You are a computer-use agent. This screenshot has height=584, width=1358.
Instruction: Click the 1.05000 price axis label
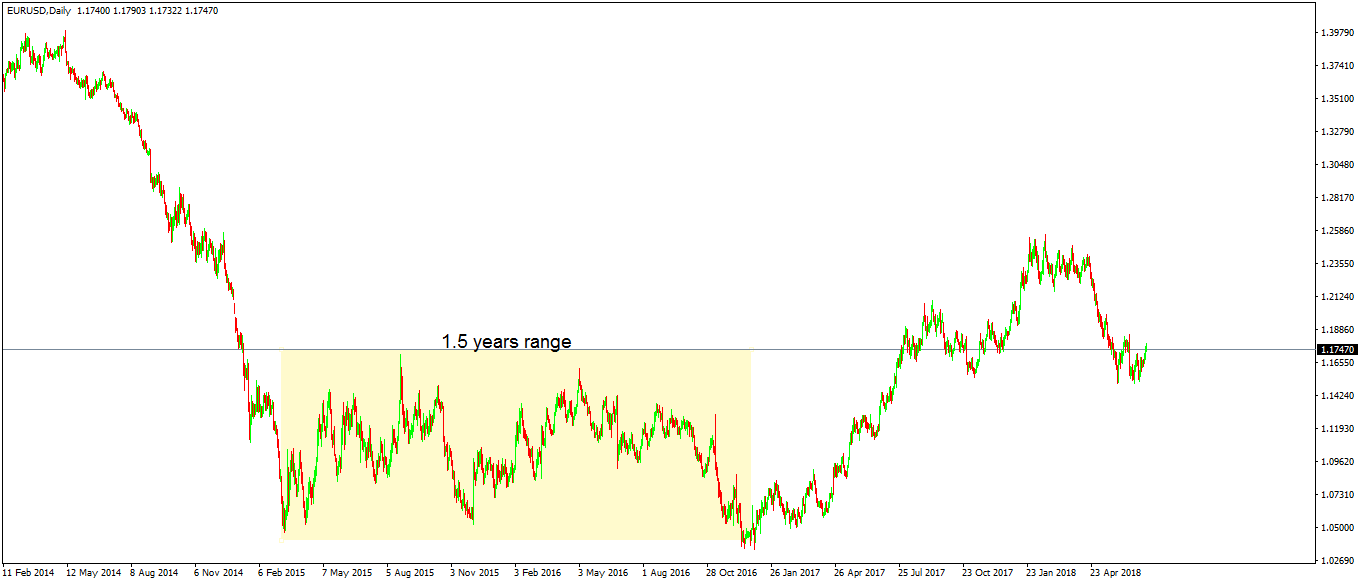[1337, 528]
